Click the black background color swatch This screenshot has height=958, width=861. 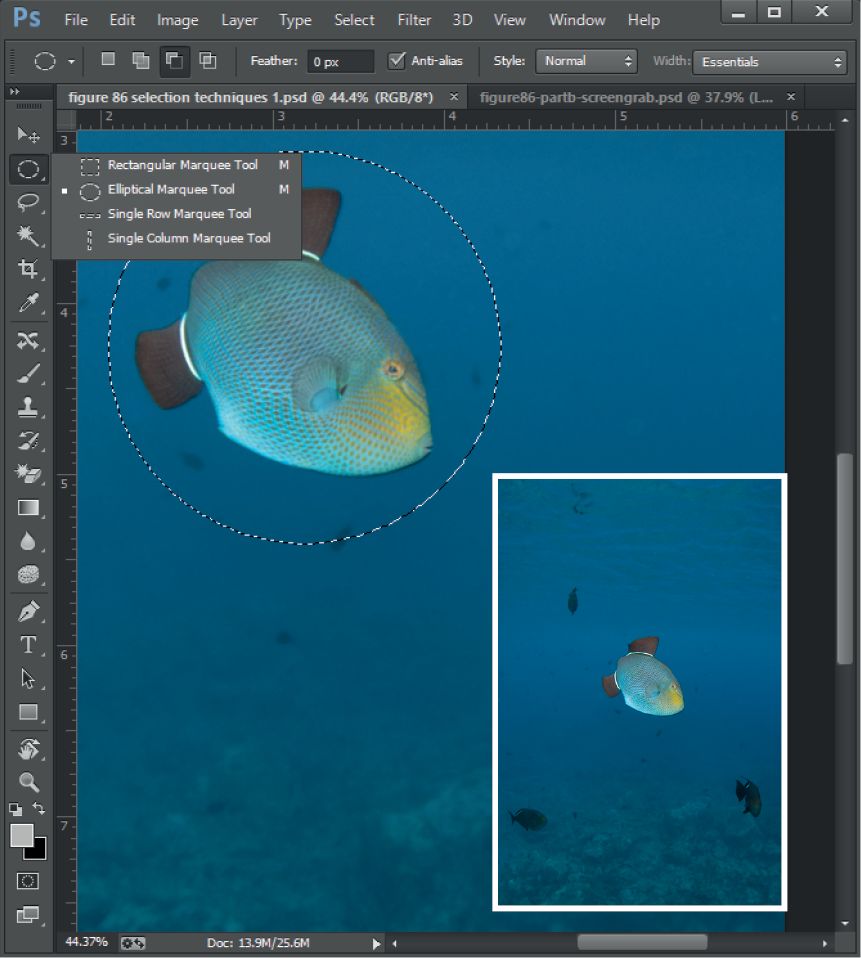tap(38, 851)
